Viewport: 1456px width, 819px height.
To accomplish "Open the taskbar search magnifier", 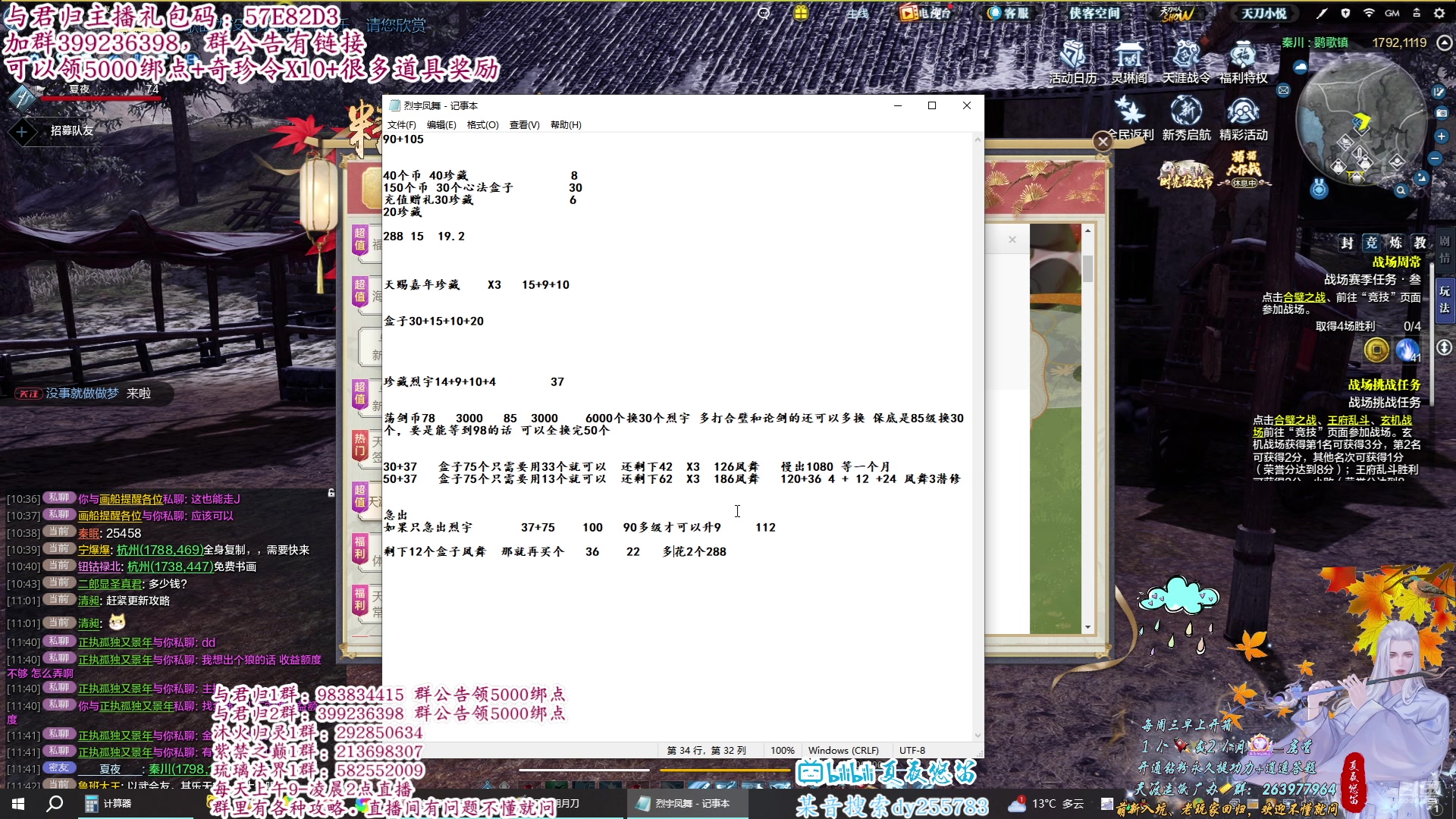I will click(x=55, y=803).
